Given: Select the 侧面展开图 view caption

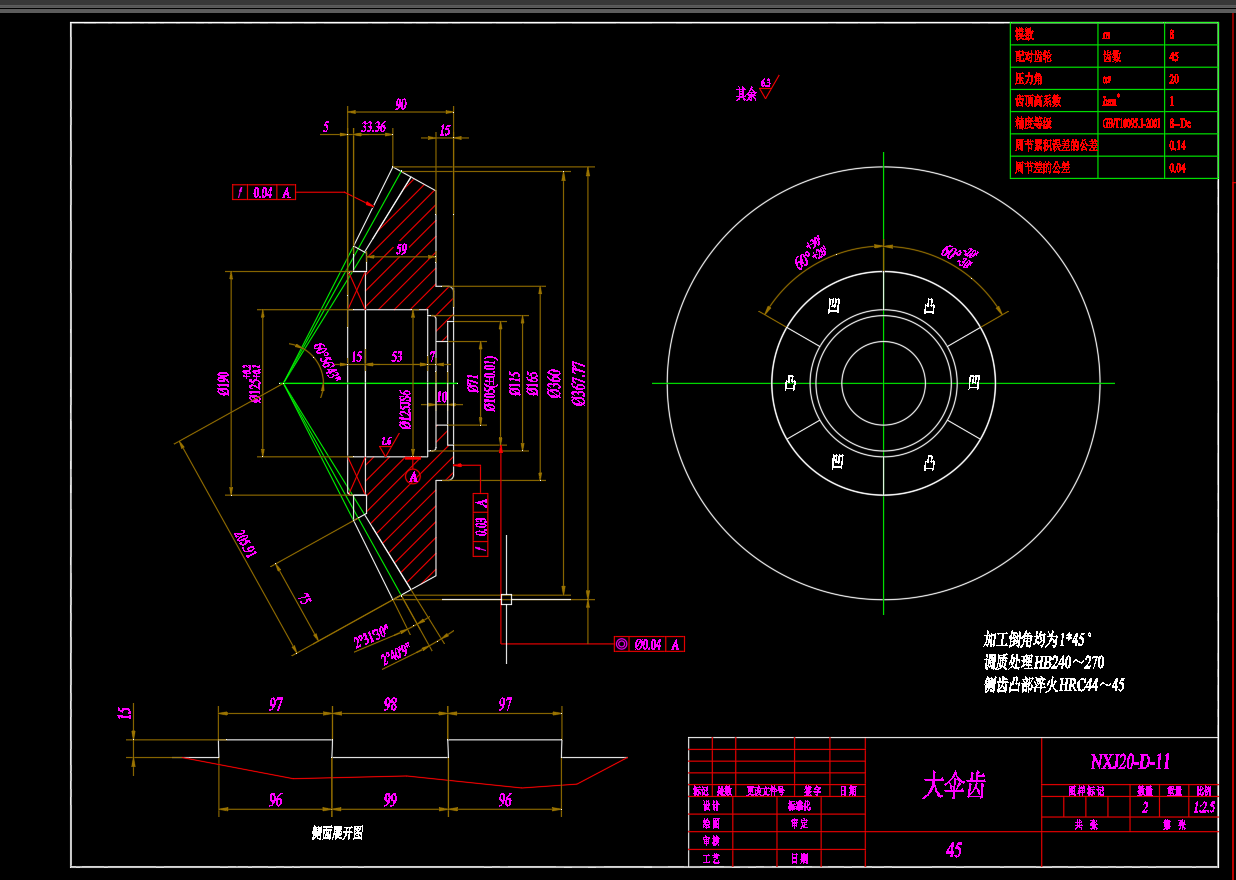Looking at the screenshot, I should pyautogui.click(x=337, y=832).
